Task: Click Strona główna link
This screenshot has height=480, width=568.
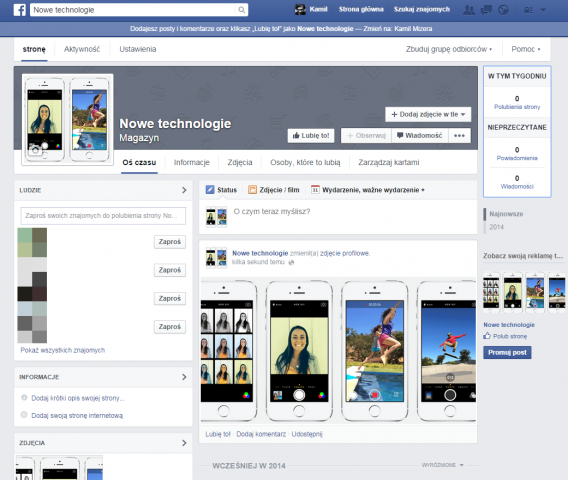Action: (x=361, y=9)
